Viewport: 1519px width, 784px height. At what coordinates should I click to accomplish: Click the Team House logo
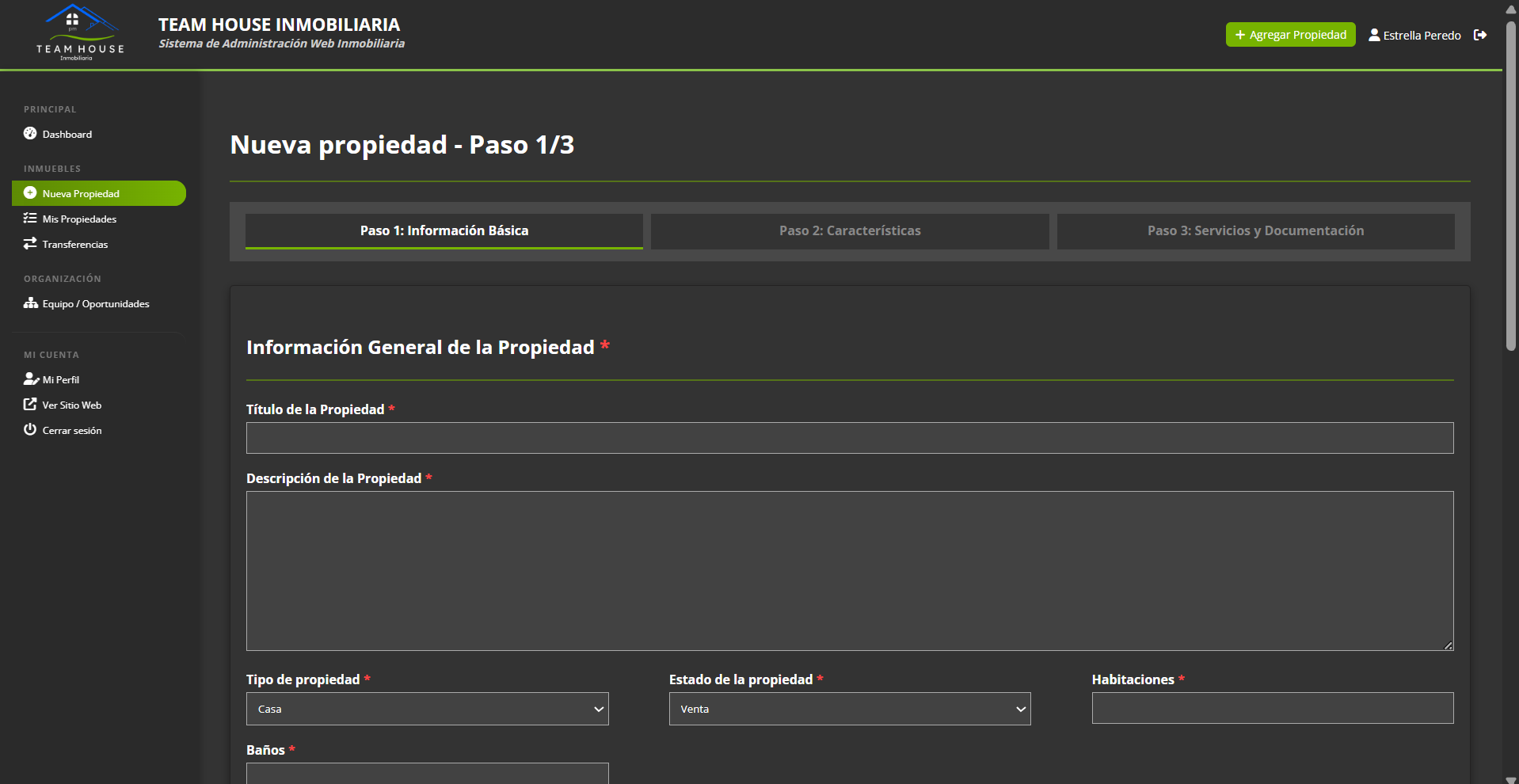coord(80,33)
